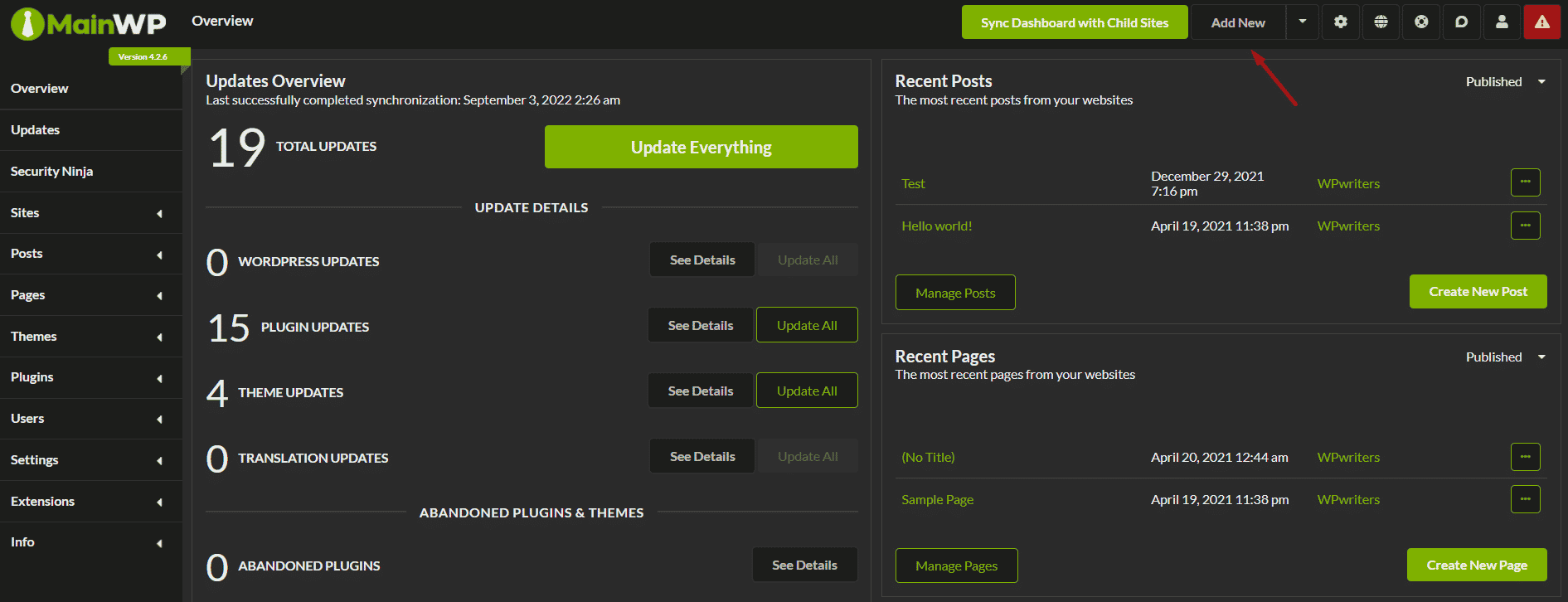Image resolution: width=1568 pixels, height=602 pixels.
Task: See Details for WordPress updates
Action: (702, 260)
